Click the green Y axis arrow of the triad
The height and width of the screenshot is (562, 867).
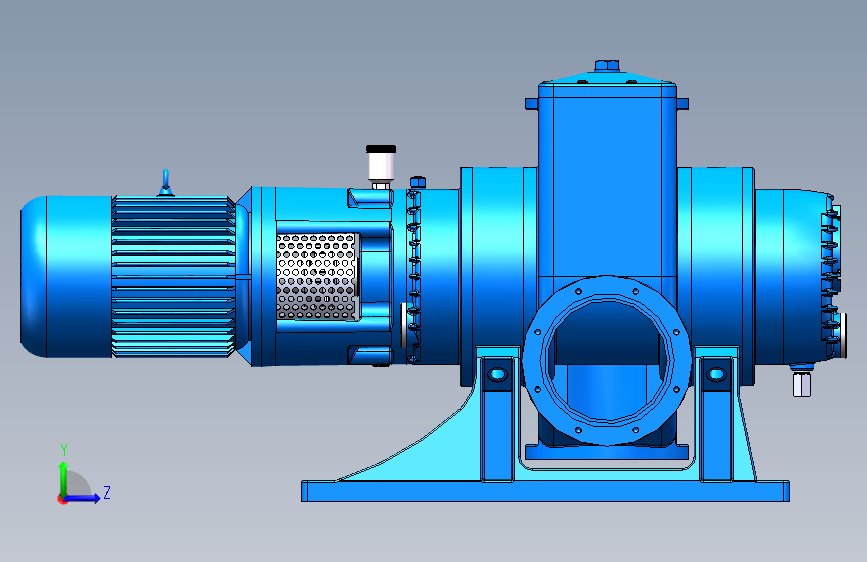(x=64, y=477)
